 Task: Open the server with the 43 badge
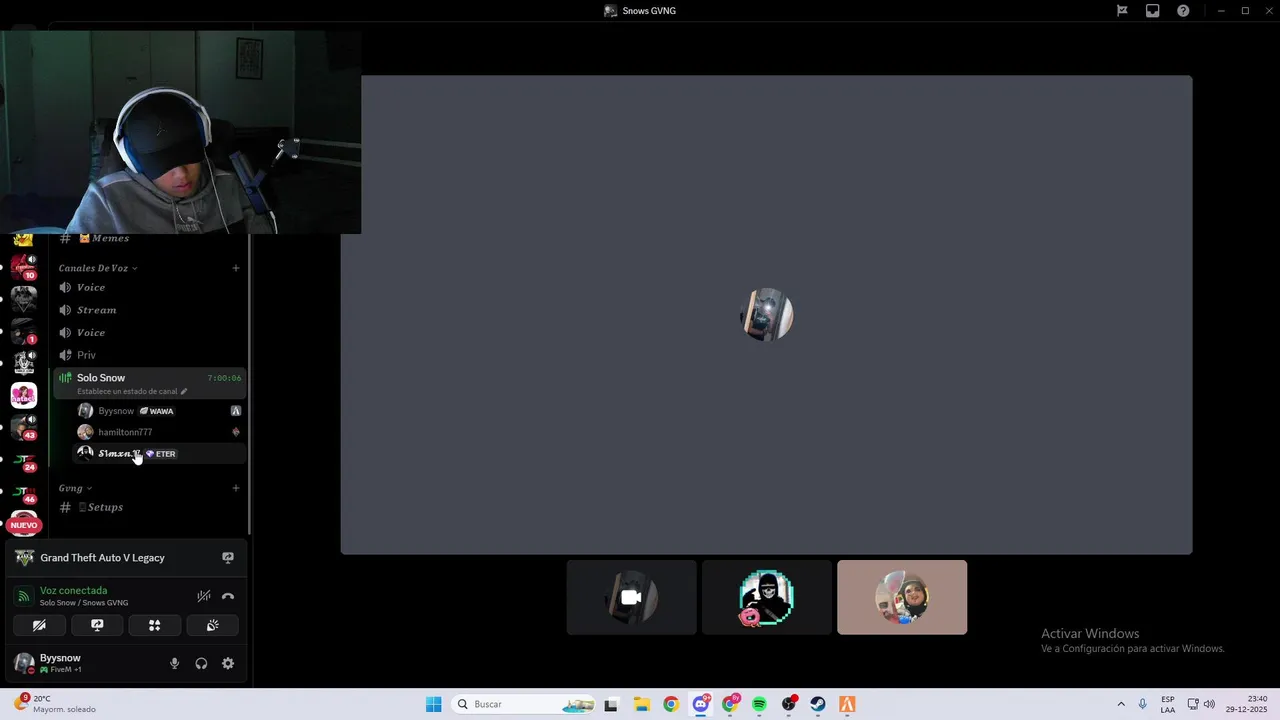(x=24, y=428)
